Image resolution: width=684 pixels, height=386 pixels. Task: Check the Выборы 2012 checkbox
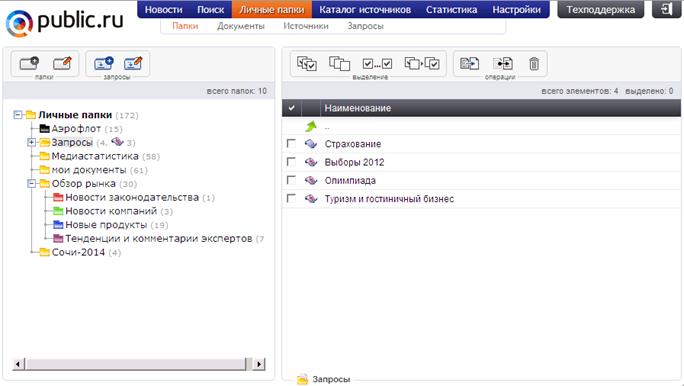pos(291,161)
